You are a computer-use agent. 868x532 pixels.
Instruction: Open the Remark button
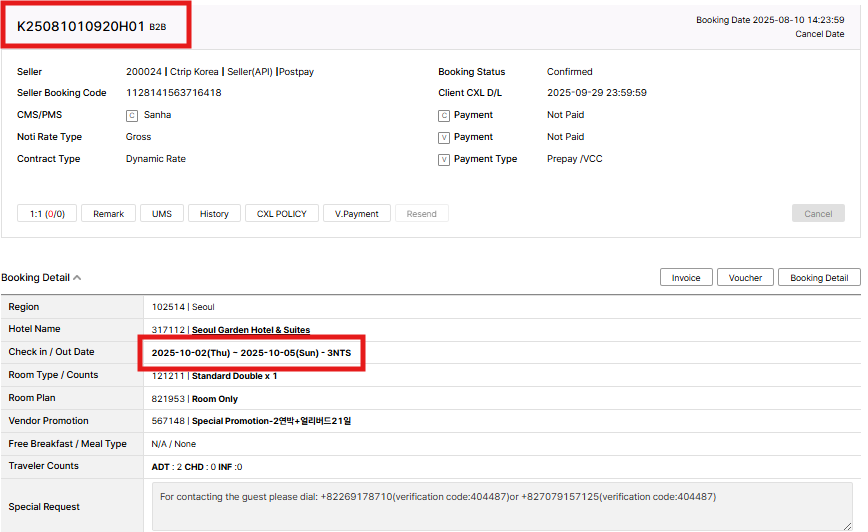point(109,213)
